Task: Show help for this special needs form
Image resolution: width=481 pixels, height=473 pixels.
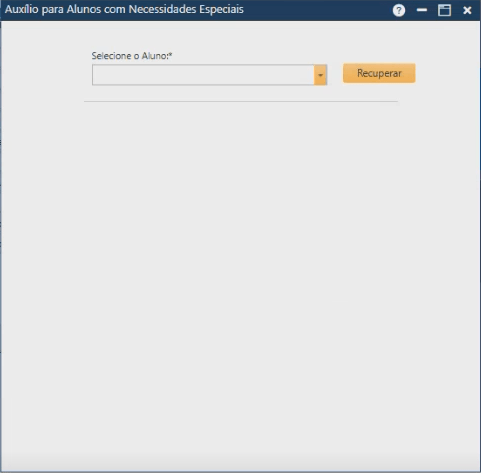Action: click(399, 10)
